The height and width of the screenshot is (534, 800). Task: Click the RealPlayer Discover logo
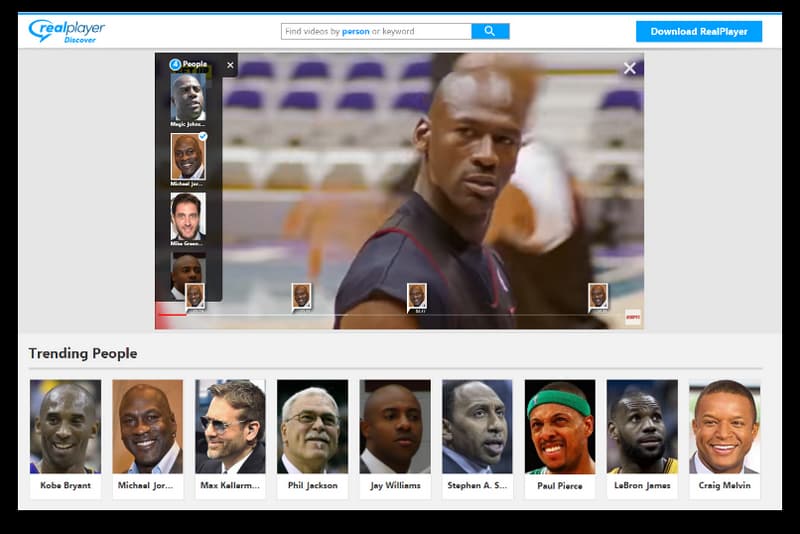[67, 31]
